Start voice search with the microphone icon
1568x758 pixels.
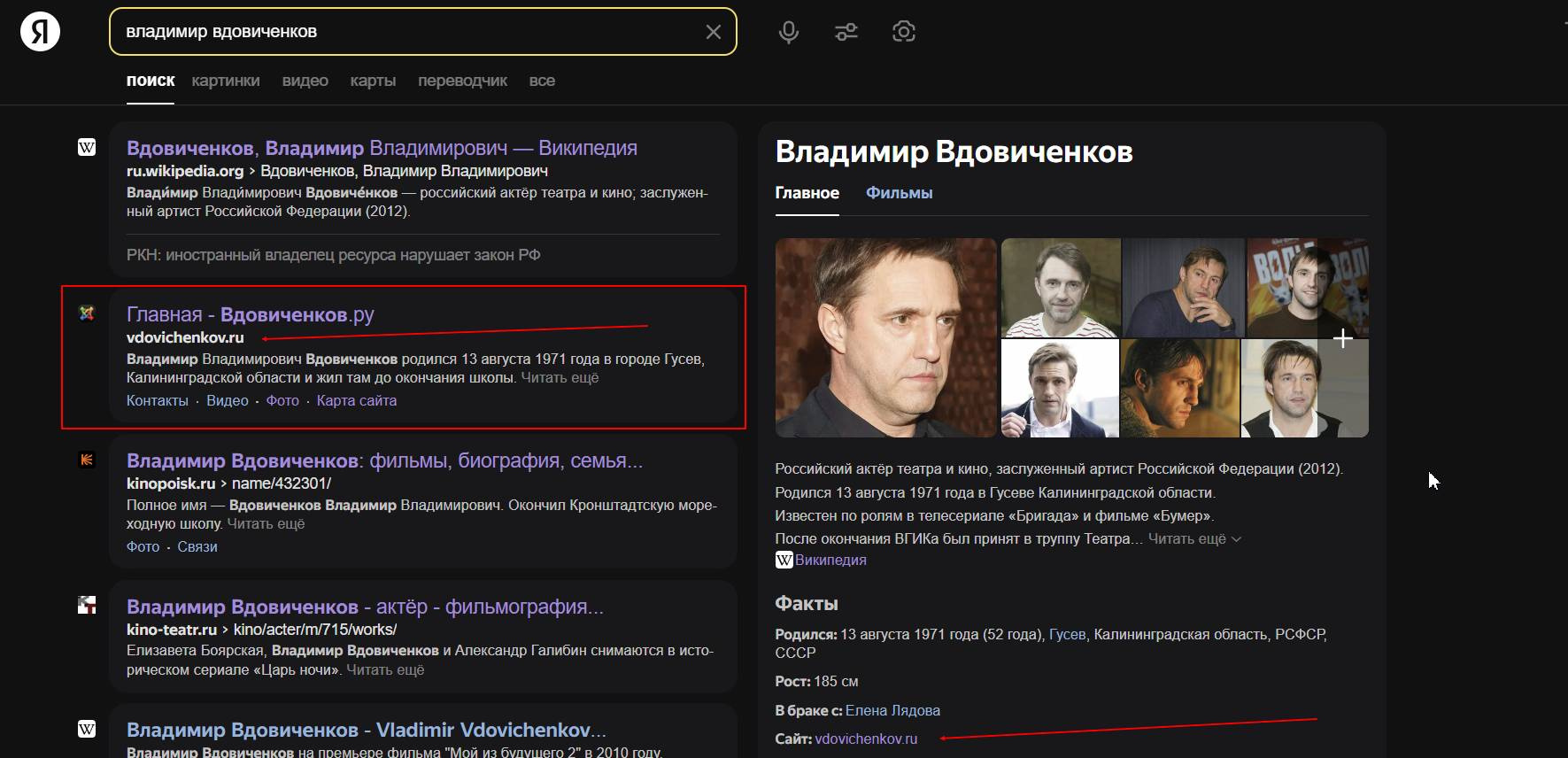[788, 32]
